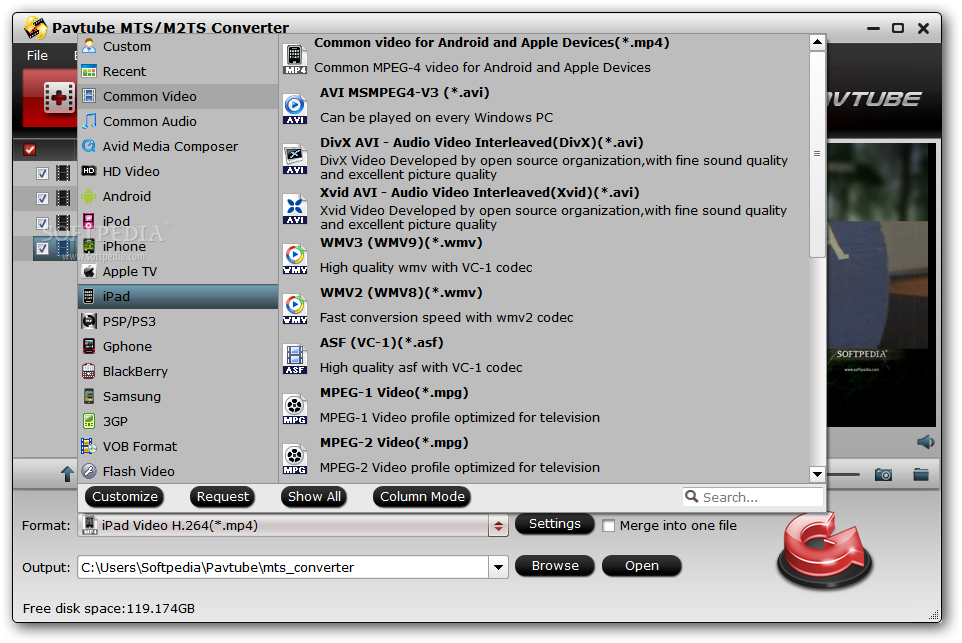Enable Merge into one file
The width and height of the screenshot is (962, 643).
click(x=609, y=526)
